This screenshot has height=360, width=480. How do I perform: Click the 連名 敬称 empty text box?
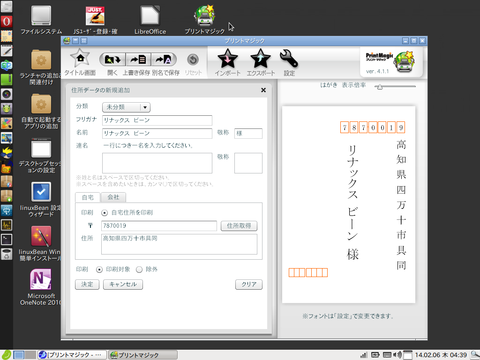click(x=248, y=163)
